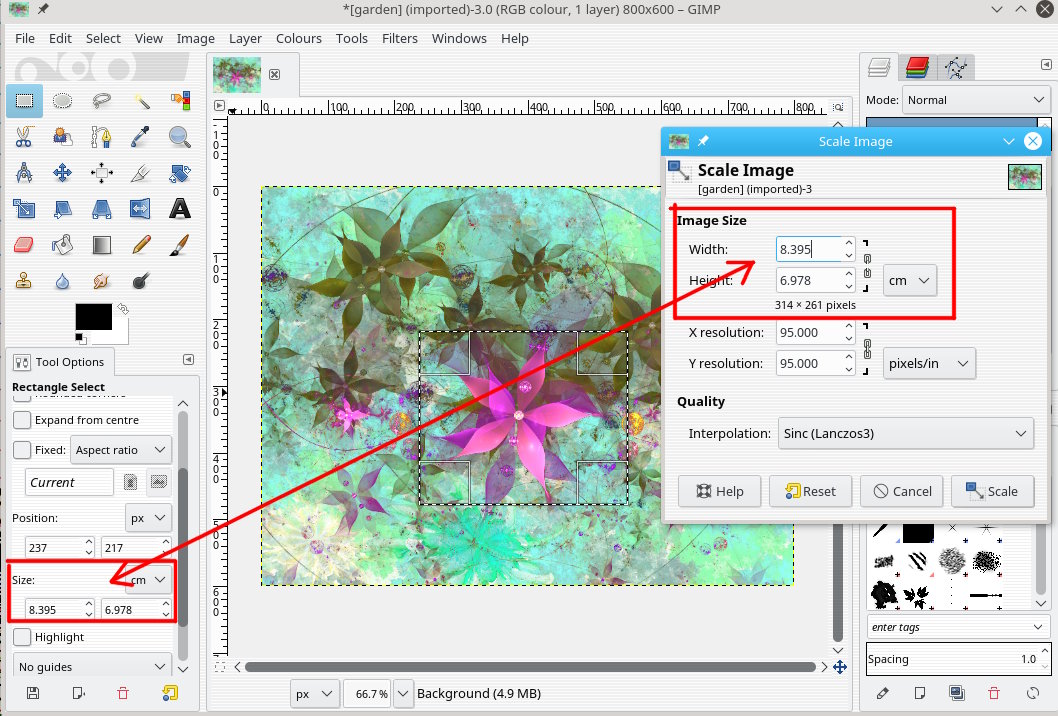Select the Perspective tool
The image size is (1058, 716).
[x=102, y=209]
